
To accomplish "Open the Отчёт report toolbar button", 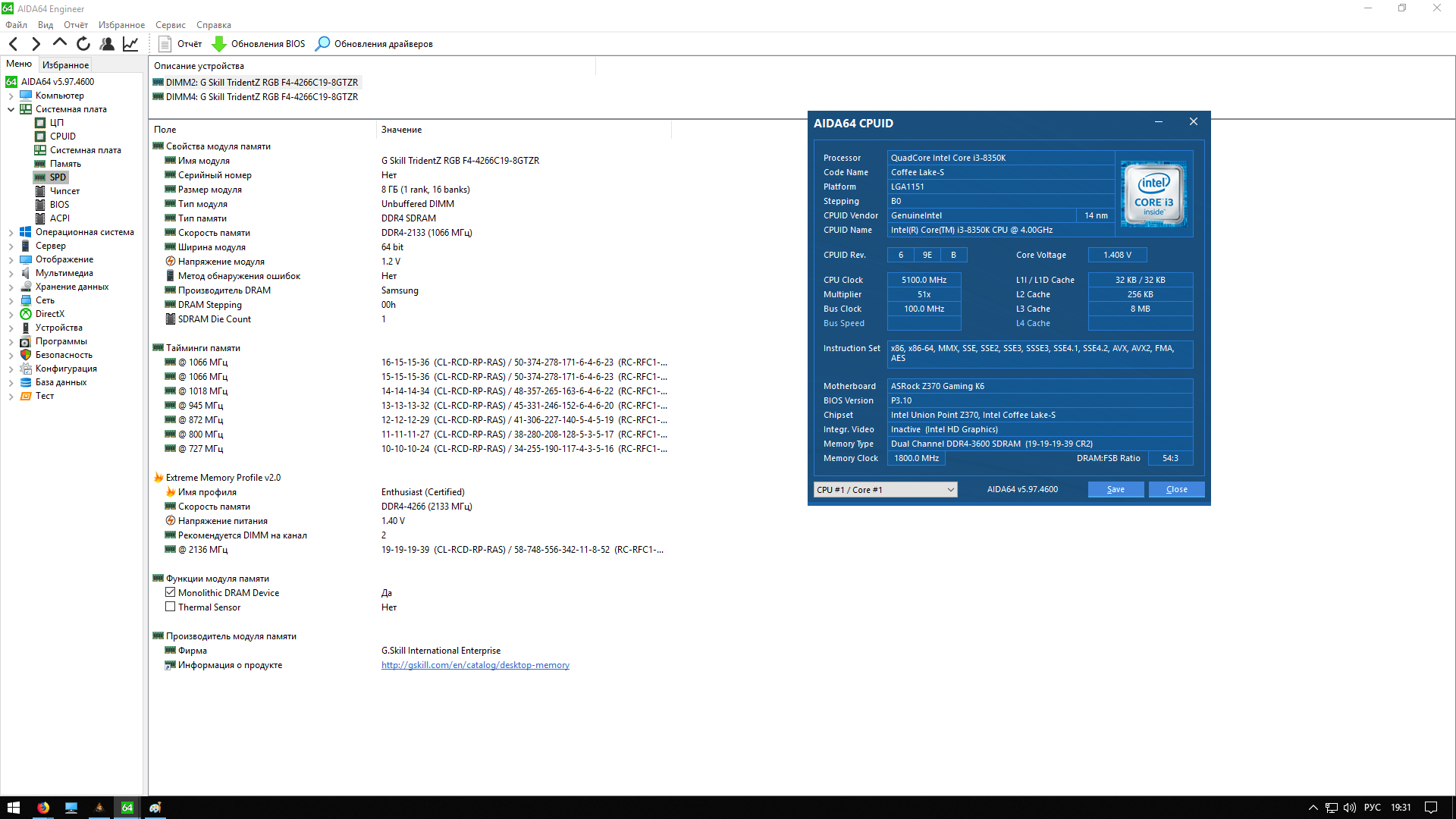I will [180, 44].
